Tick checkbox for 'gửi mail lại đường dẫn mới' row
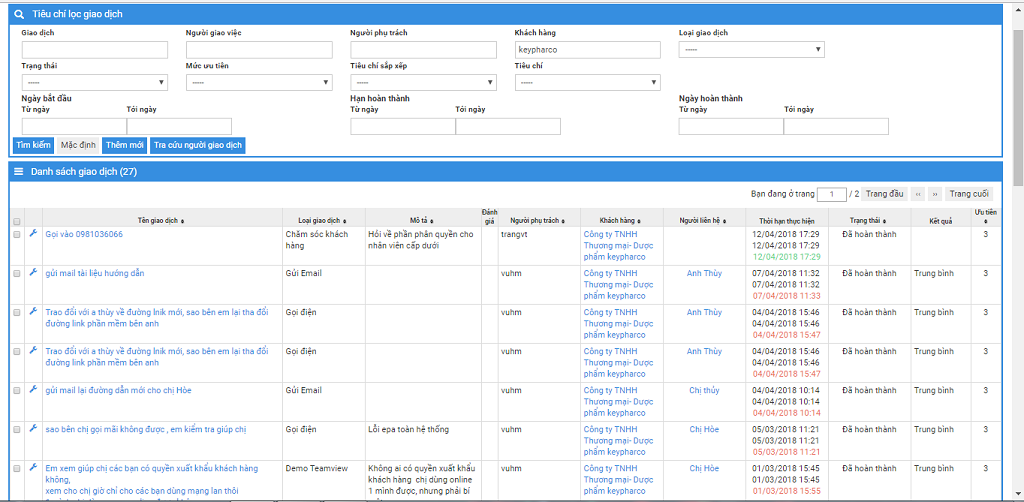 [17, 391]
